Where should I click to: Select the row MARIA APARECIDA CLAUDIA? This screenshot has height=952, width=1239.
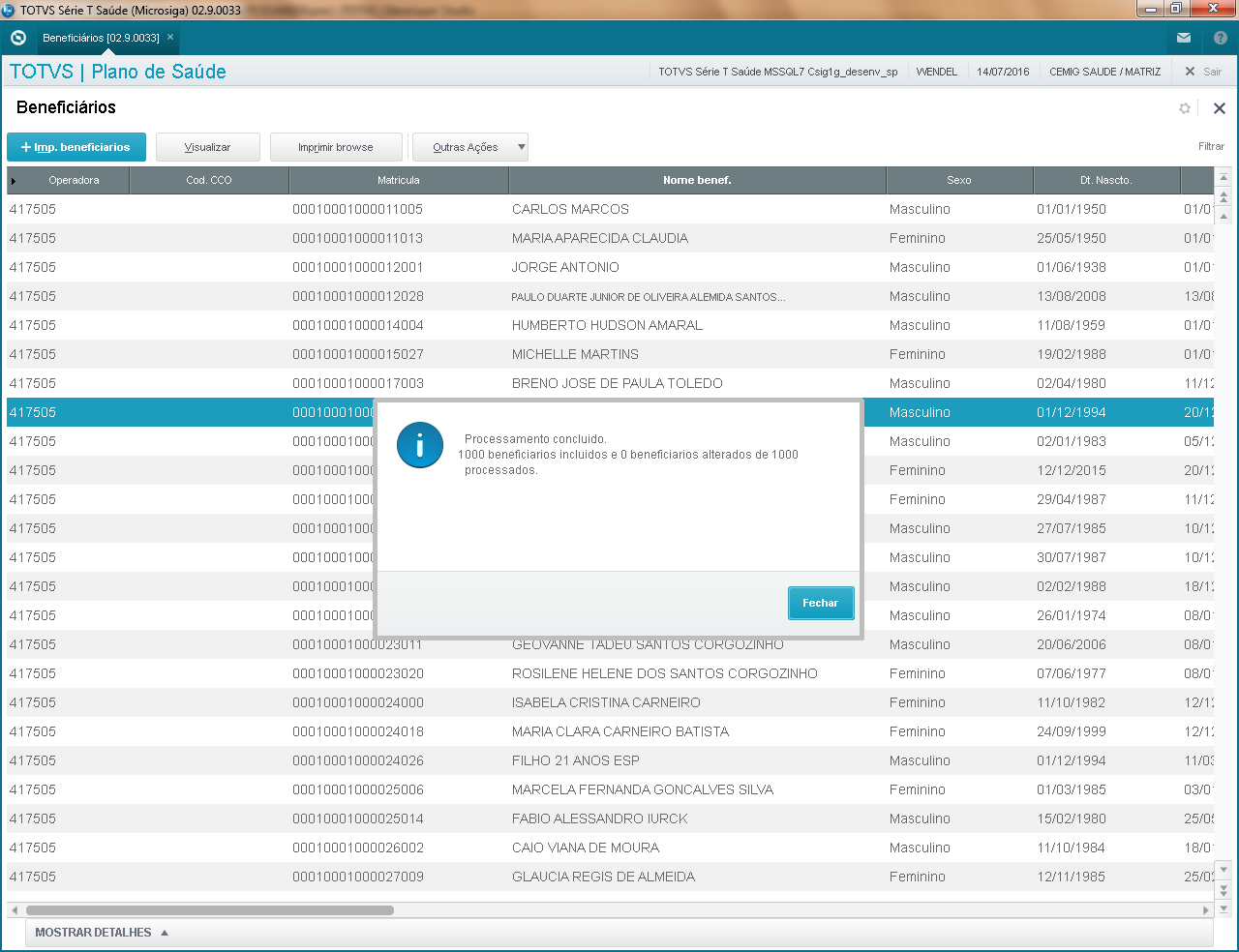(x=611, y=238)
